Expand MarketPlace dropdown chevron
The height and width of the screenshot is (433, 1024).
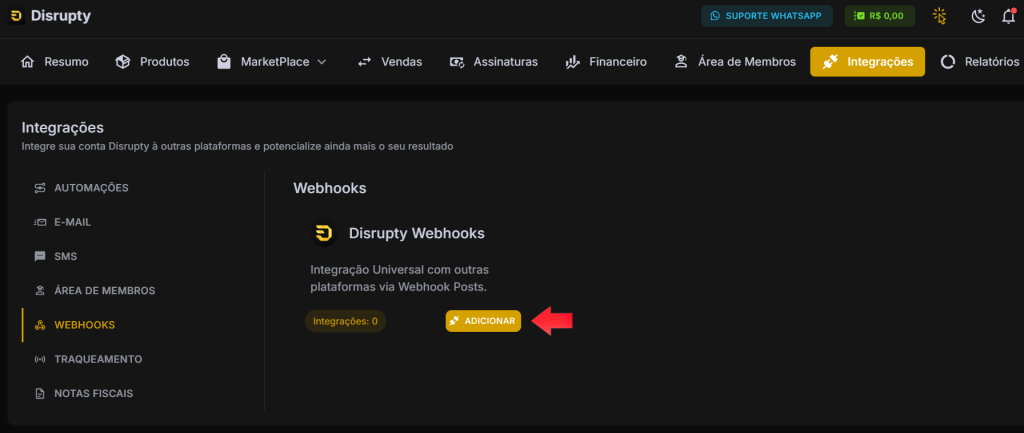point(321,62)
